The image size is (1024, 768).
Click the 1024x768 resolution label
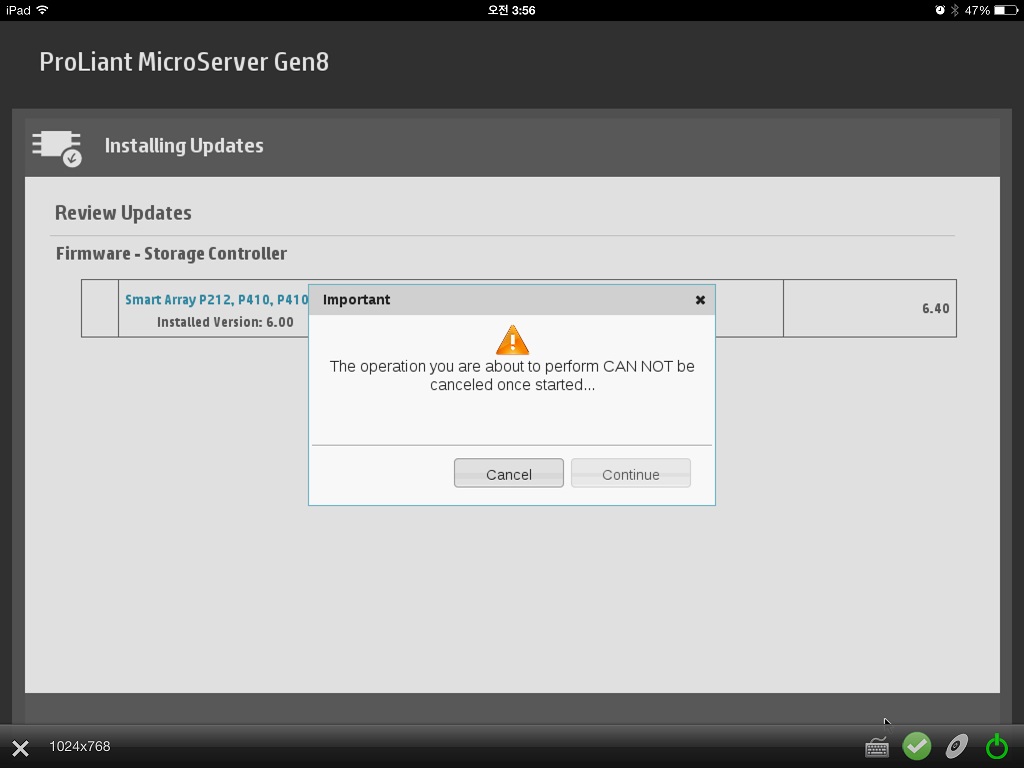[80, 746]
